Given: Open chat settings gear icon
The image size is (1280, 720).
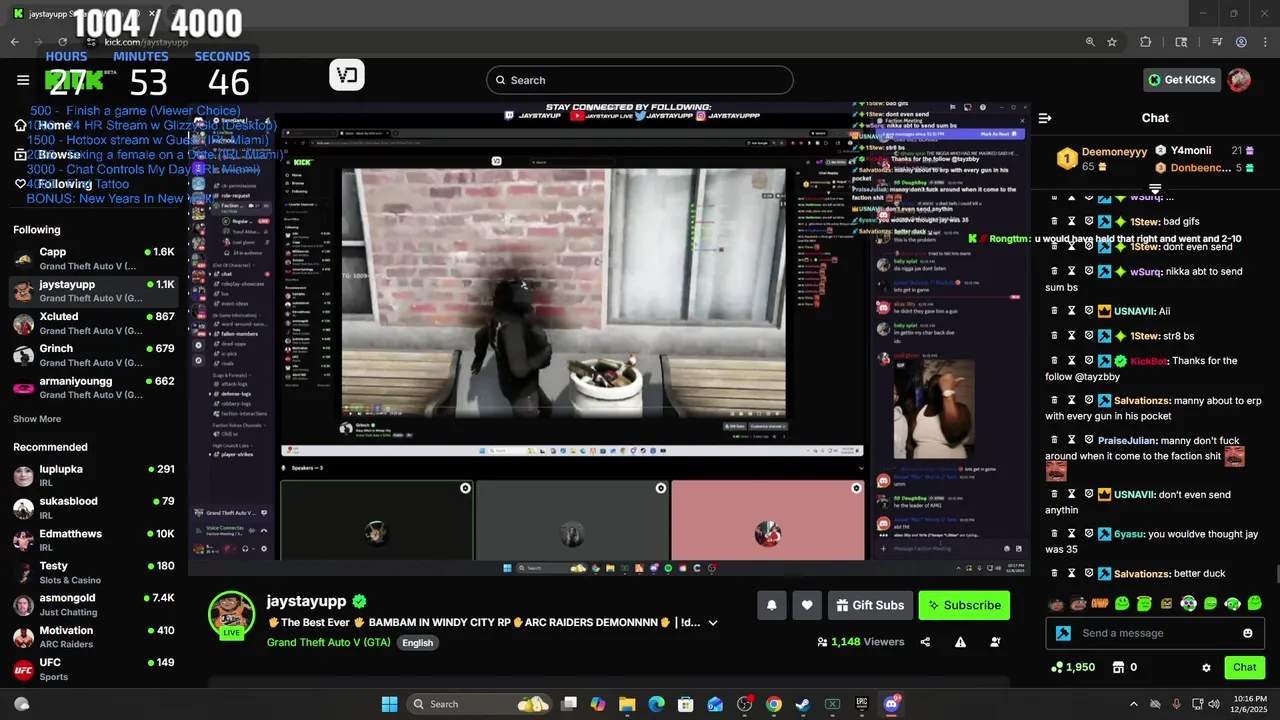Looking at the screenshot, I should (x=1206, y=667).
